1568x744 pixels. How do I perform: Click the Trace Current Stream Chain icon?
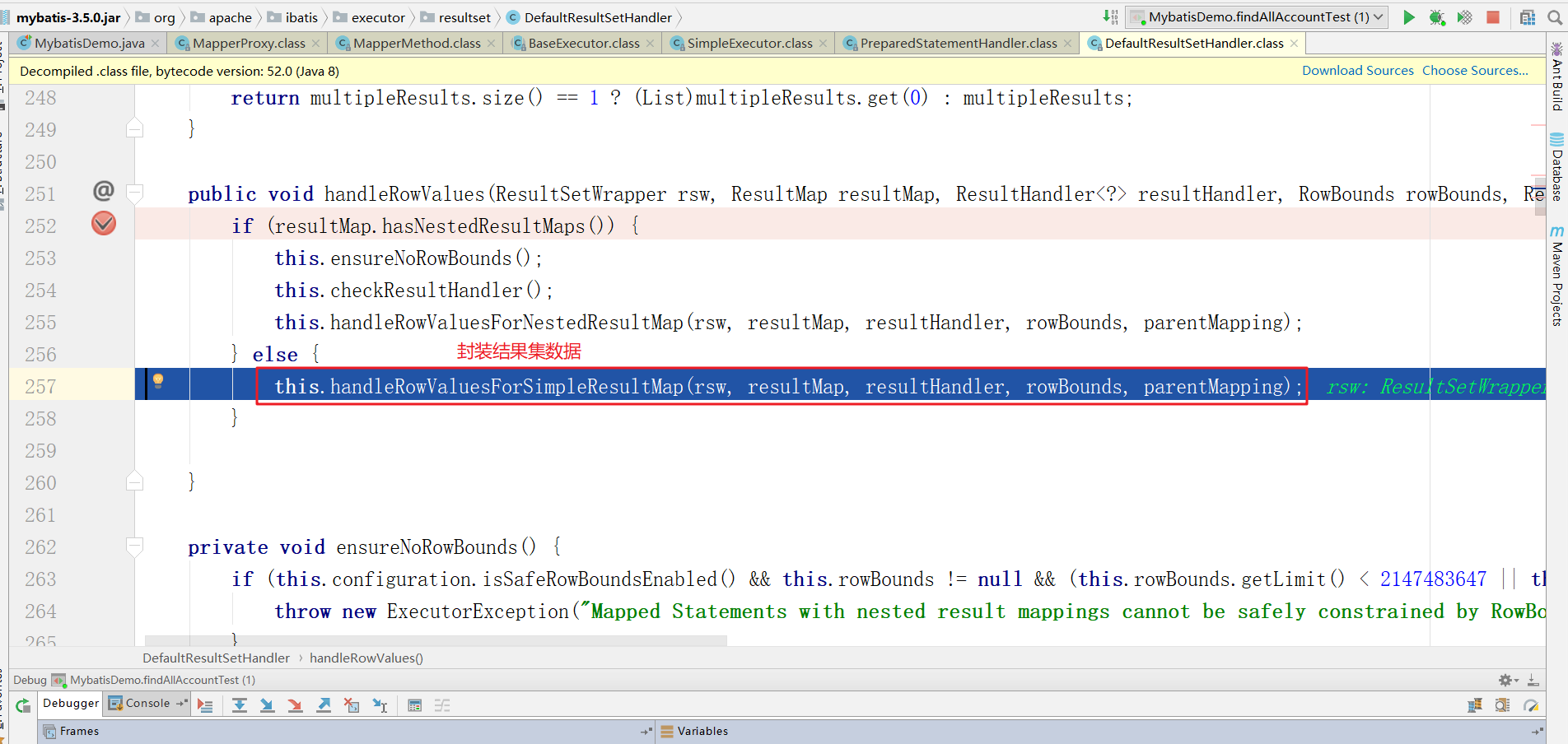coord(442,705)
